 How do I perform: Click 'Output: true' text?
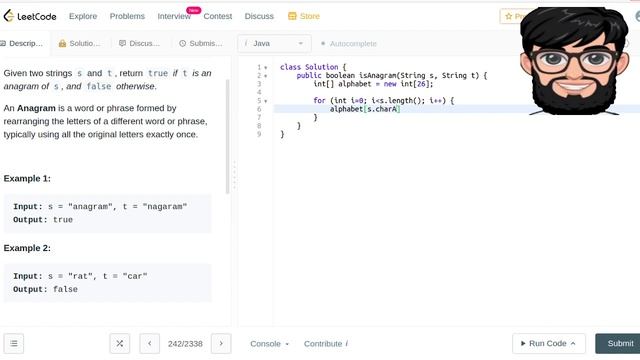(x=43, y=220)
